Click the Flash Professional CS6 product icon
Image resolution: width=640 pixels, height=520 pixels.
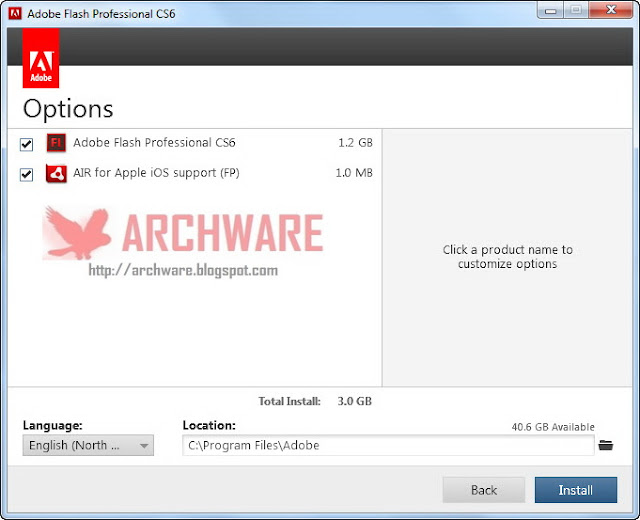(56, 143)
